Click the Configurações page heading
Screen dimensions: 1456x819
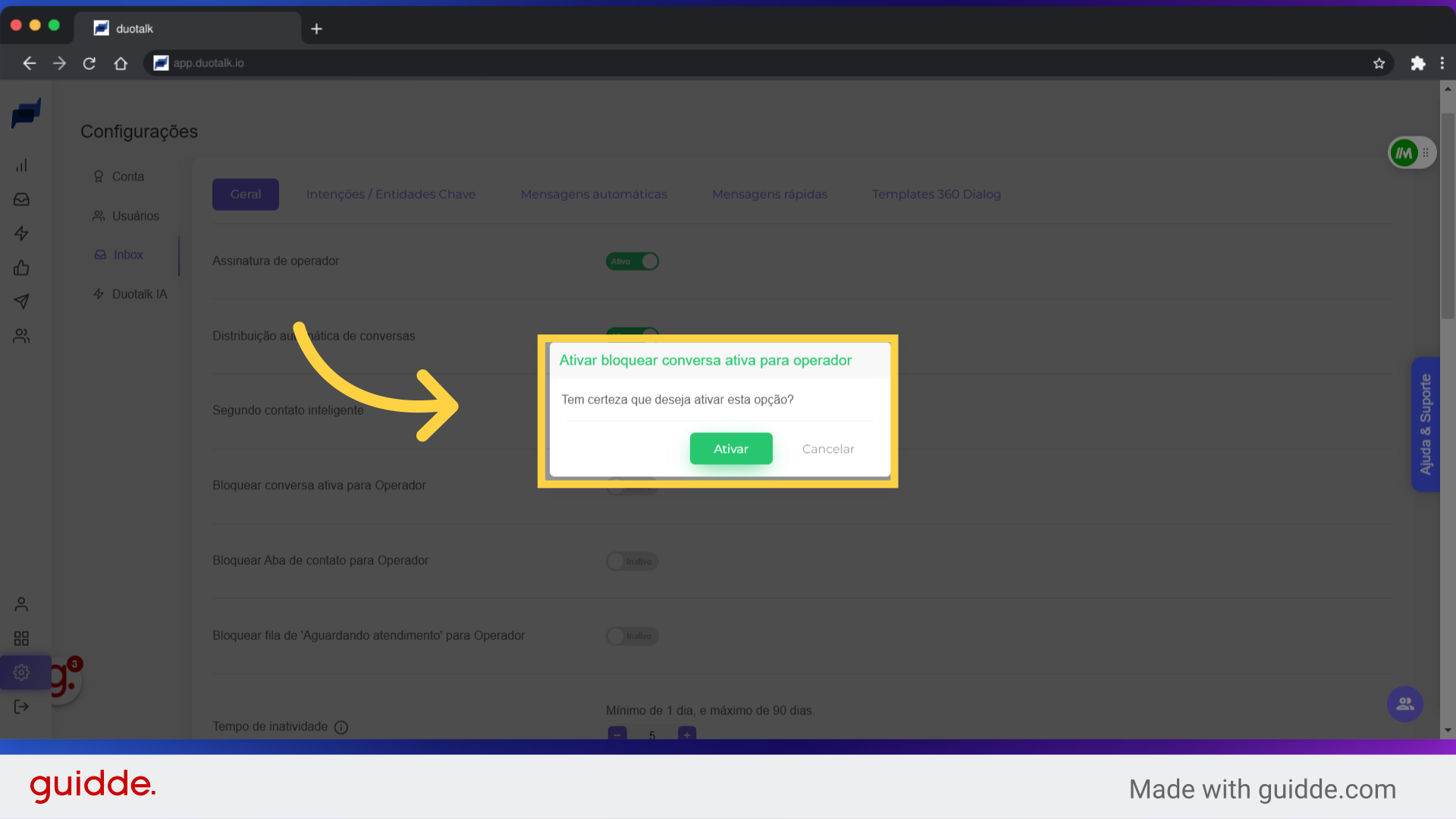(140, 132)
